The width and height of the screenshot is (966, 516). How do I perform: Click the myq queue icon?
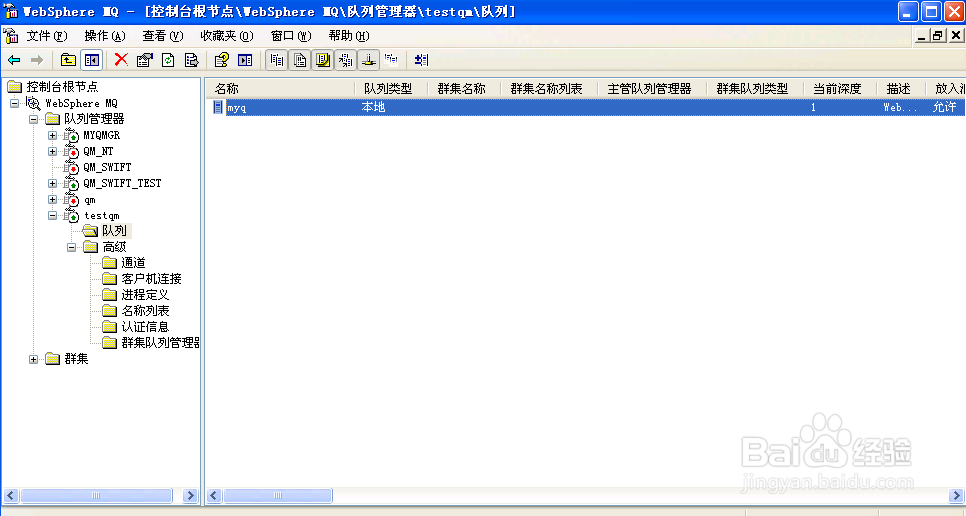(x=217, y=107)
